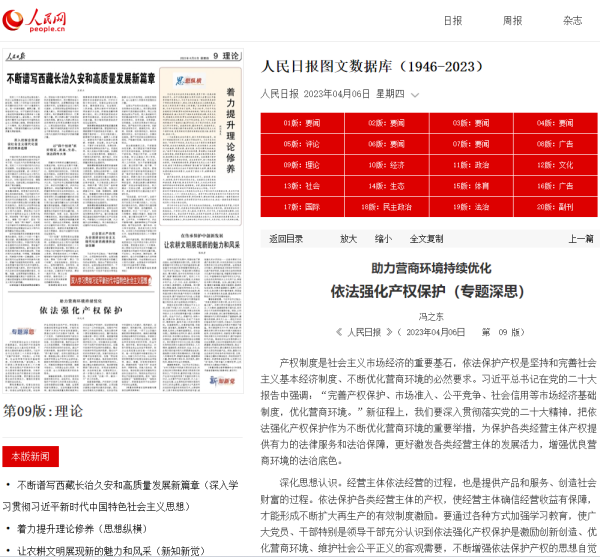Go to page 06版：要闻
600x557 pixels.
pos(386,144)
